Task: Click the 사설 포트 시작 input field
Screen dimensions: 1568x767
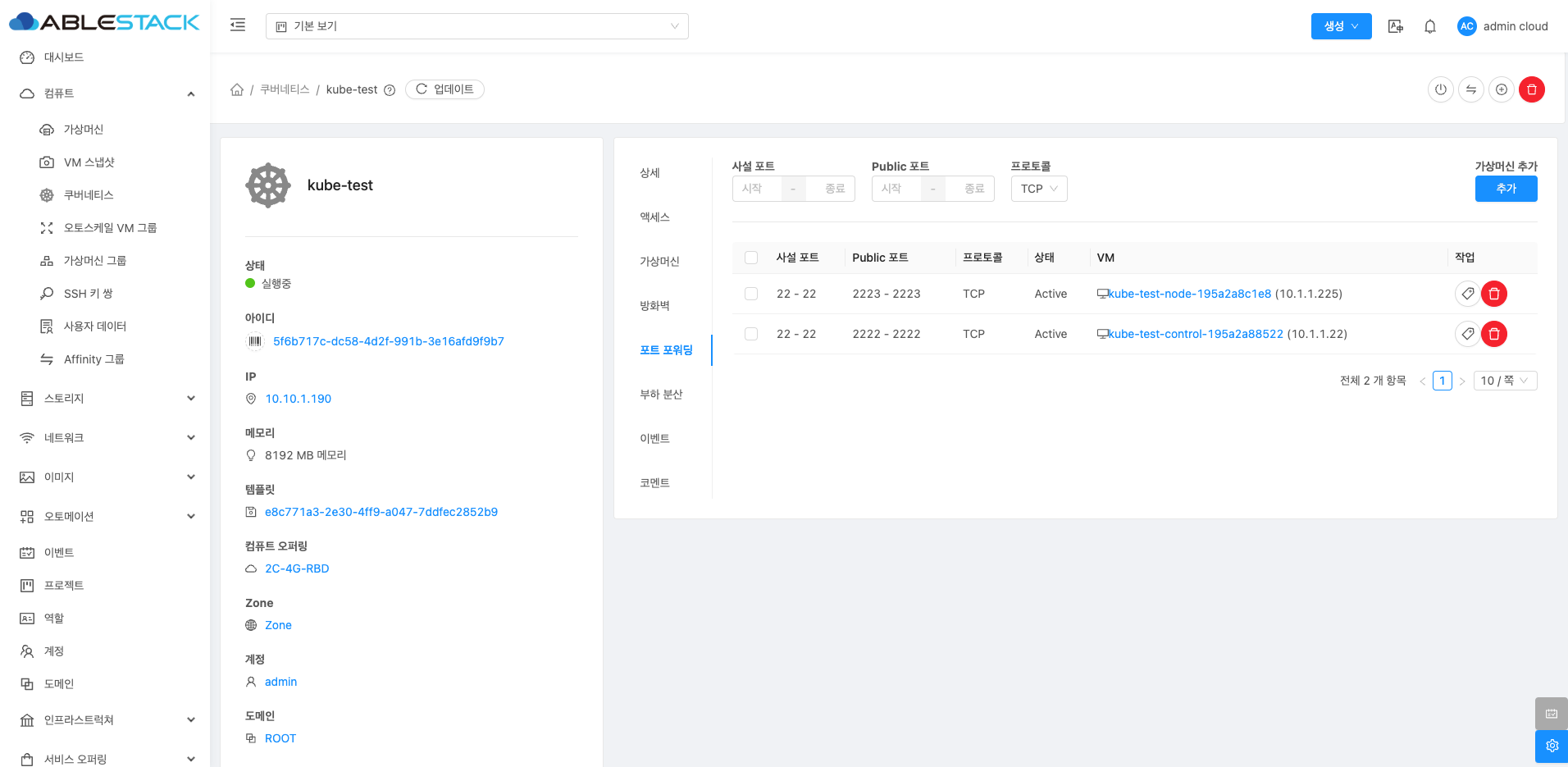Action: pos(755,189)
